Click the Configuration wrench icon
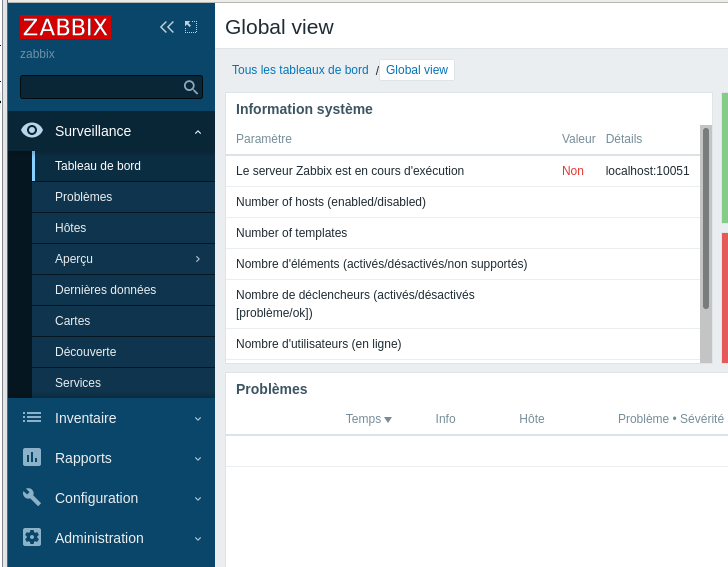Image resolution: width=728 pixels, height=567 pixels. [x=32, y=497]
